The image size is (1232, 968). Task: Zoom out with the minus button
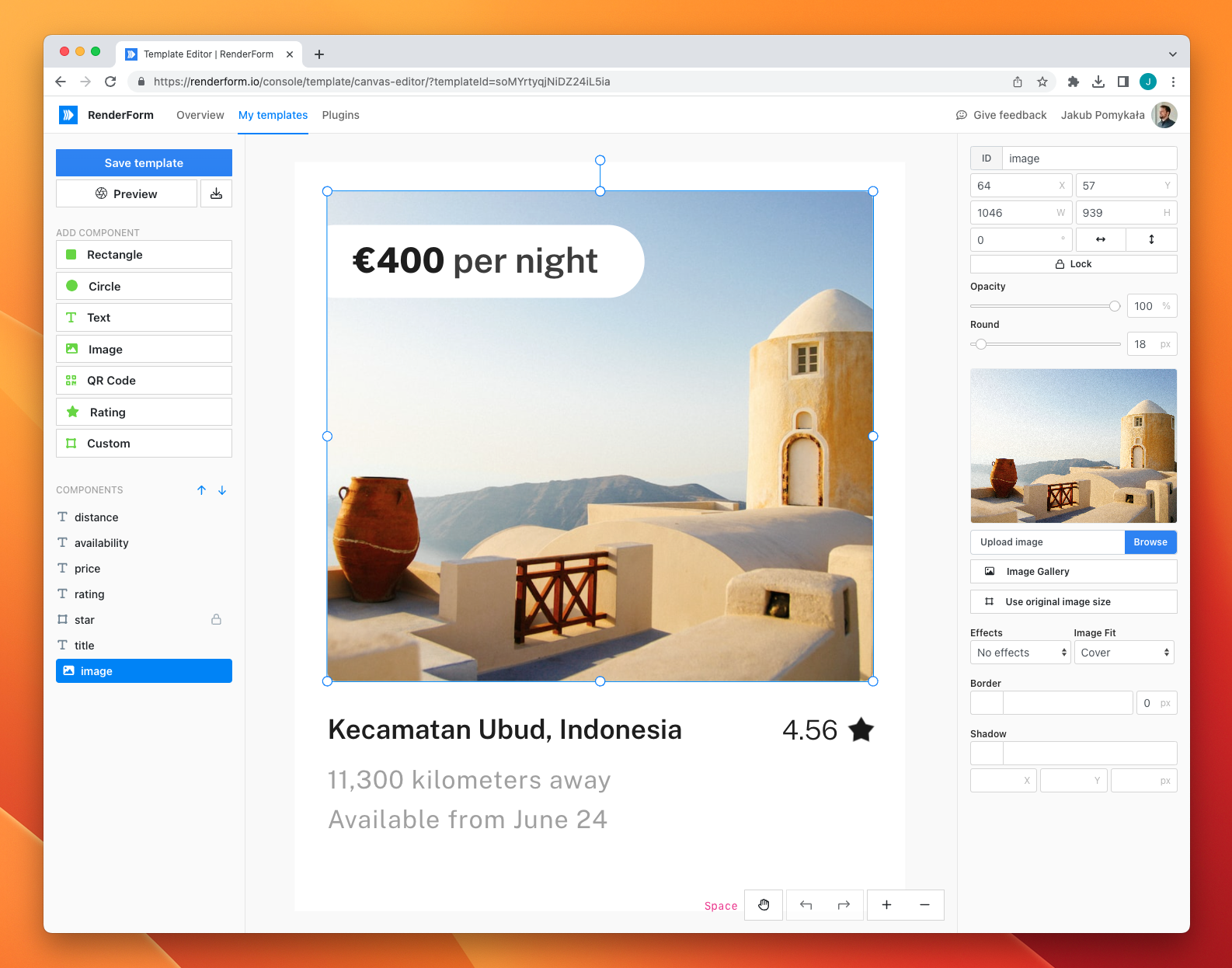tap(924, 905)
